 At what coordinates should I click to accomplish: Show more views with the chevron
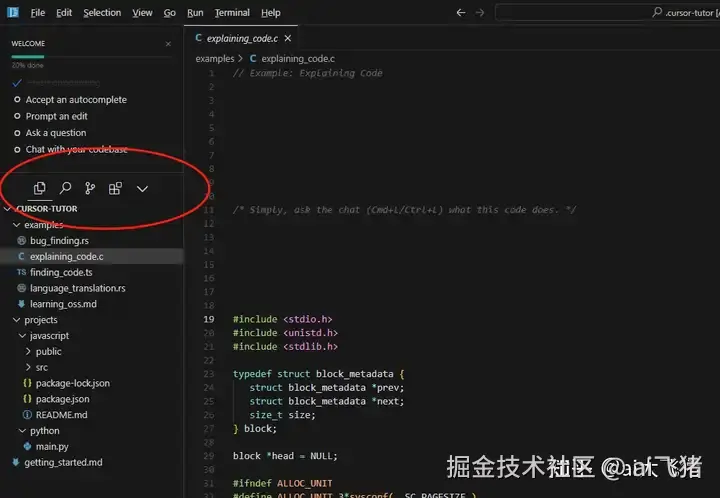pos(142,189)
